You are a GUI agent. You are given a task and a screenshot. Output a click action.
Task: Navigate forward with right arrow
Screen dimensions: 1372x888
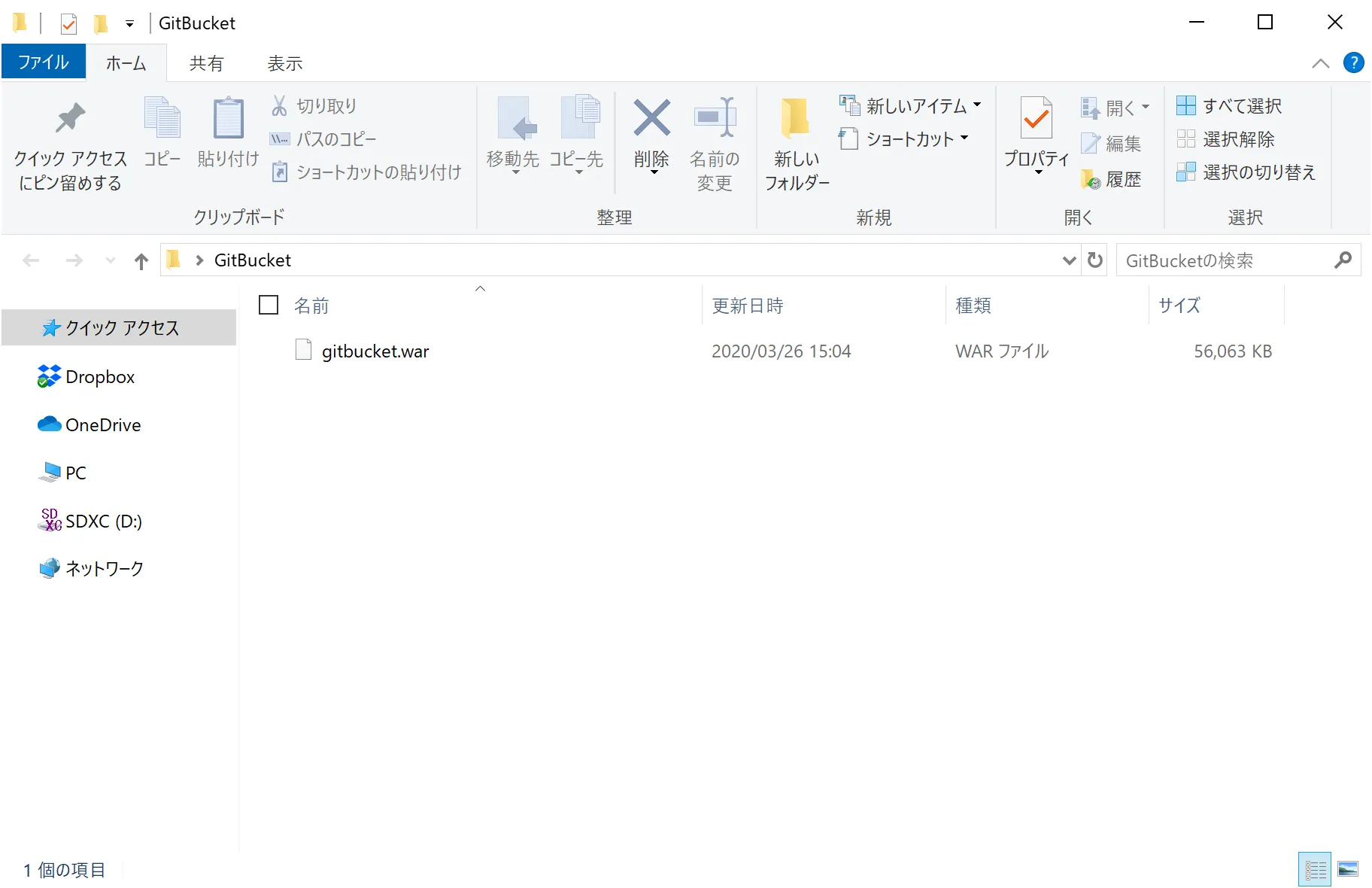tap(74, 261)
